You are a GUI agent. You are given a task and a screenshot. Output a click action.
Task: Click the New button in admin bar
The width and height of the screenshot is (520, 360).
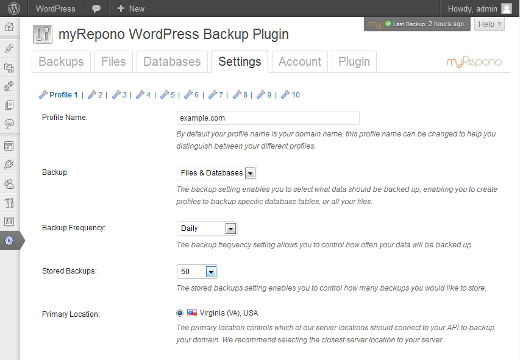point(131,9)
